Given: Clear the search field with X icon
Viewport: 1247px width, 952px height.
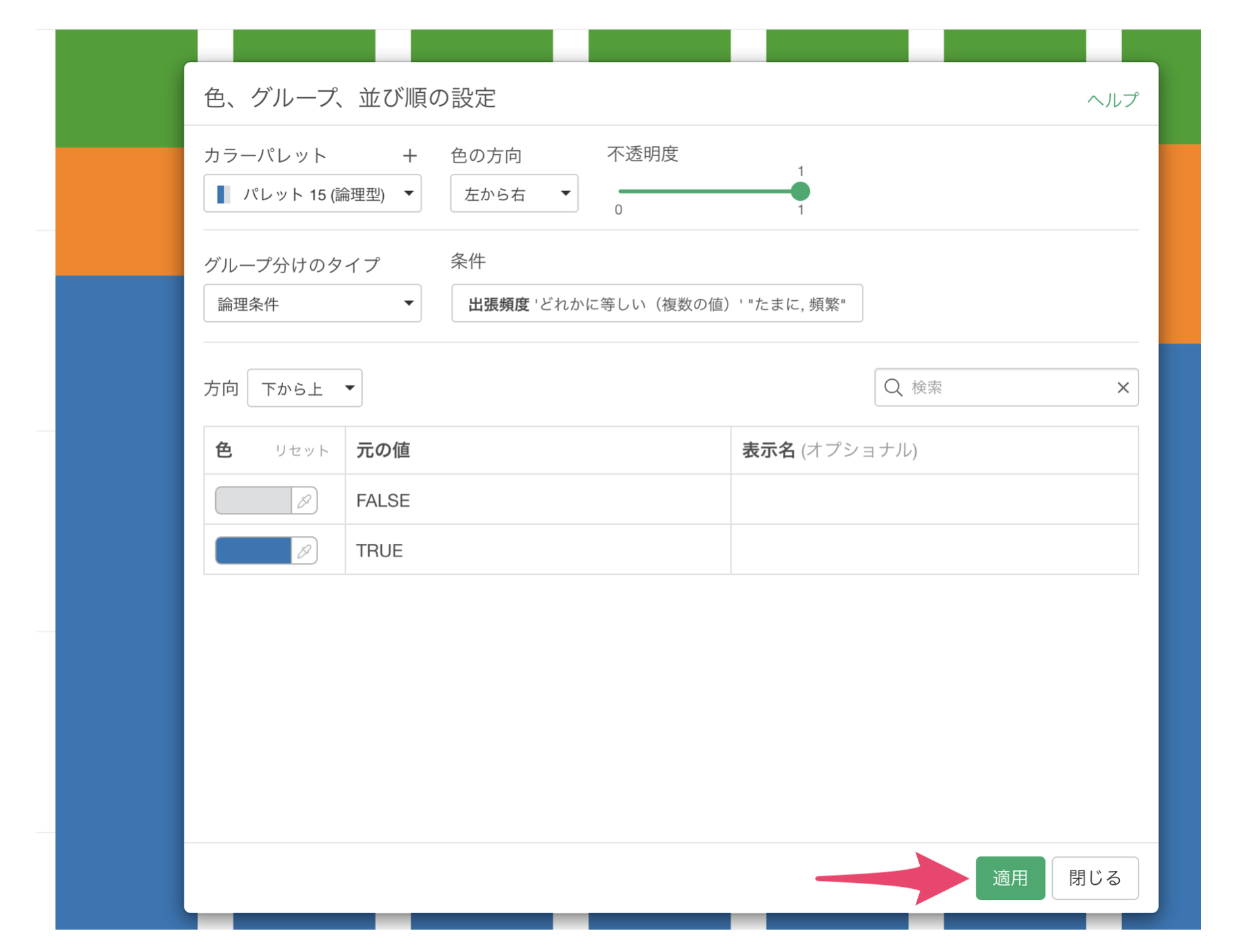Looking at the screenshot, I should click(x=1123, y=388).
